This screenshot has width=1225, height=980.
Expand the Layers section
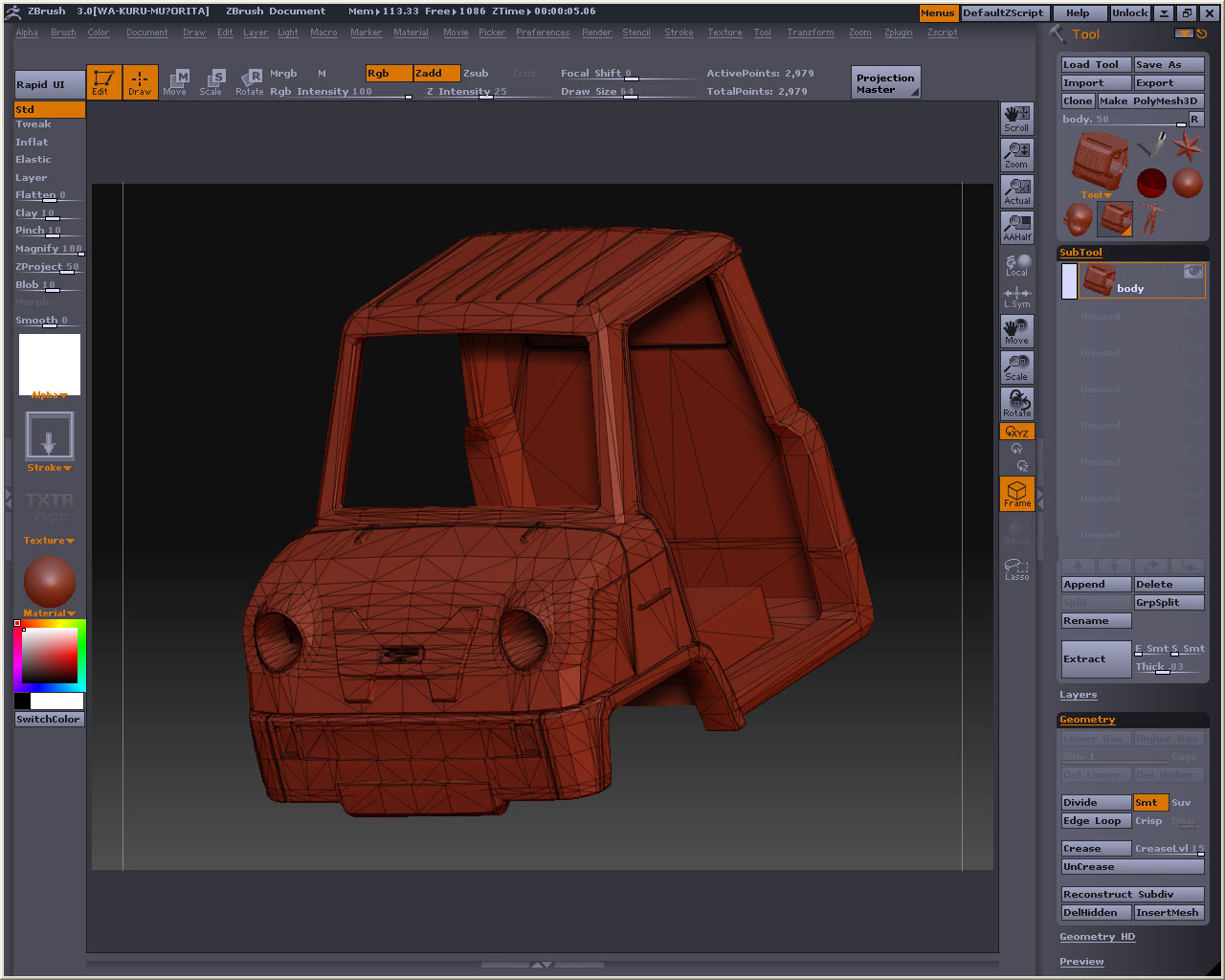click(x=1078, y=695)
